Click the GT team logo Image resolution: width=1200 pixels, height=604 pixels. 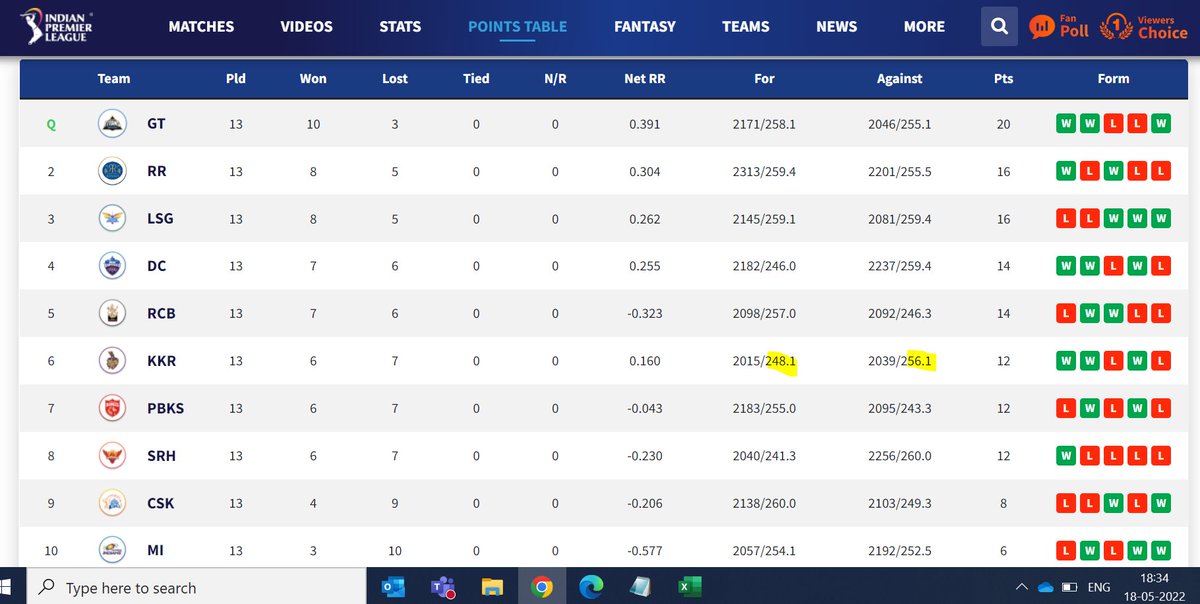(112, 124)
